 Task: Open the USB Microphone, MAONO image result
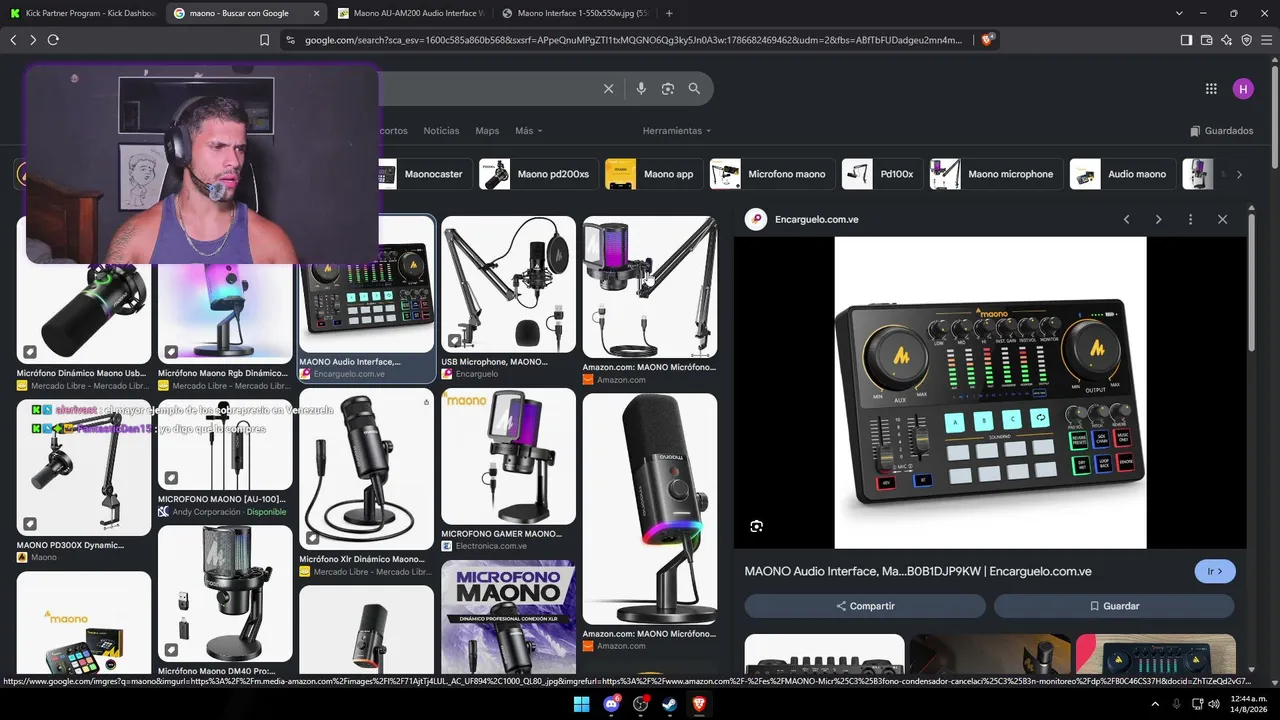pos(508,298)
